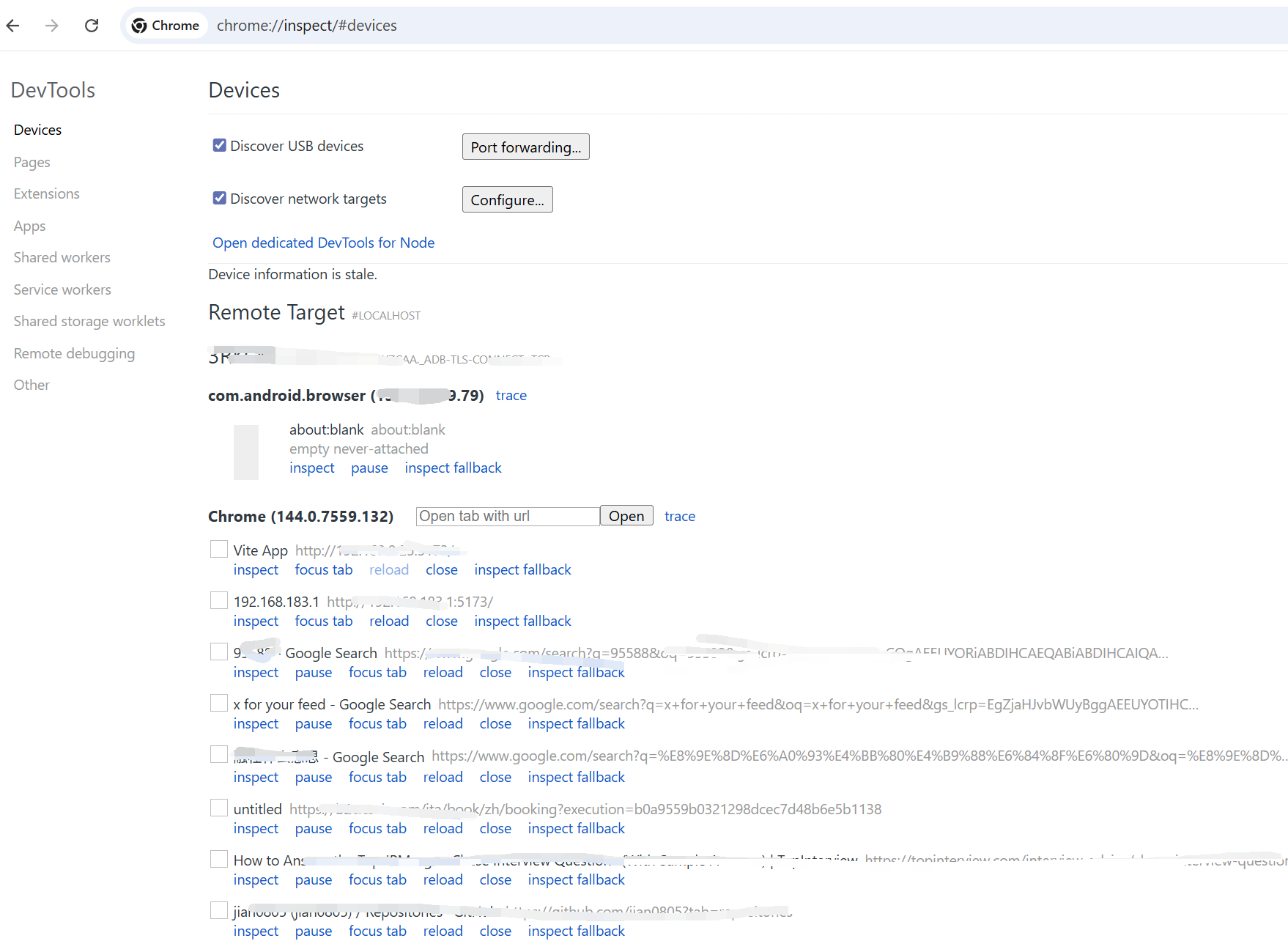Click trace next to Chrome 144.0.7559.132
This screenshot has width=1288, height=952.
[679, 516]
